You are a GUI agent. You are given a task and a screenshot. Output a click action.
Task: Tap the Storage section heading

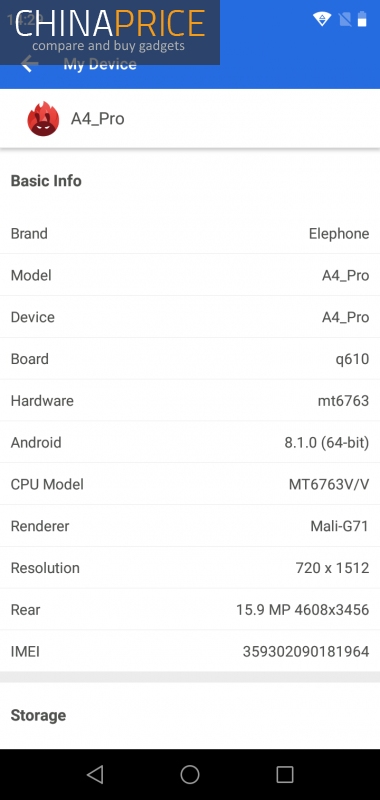click(x=38, y=715)
